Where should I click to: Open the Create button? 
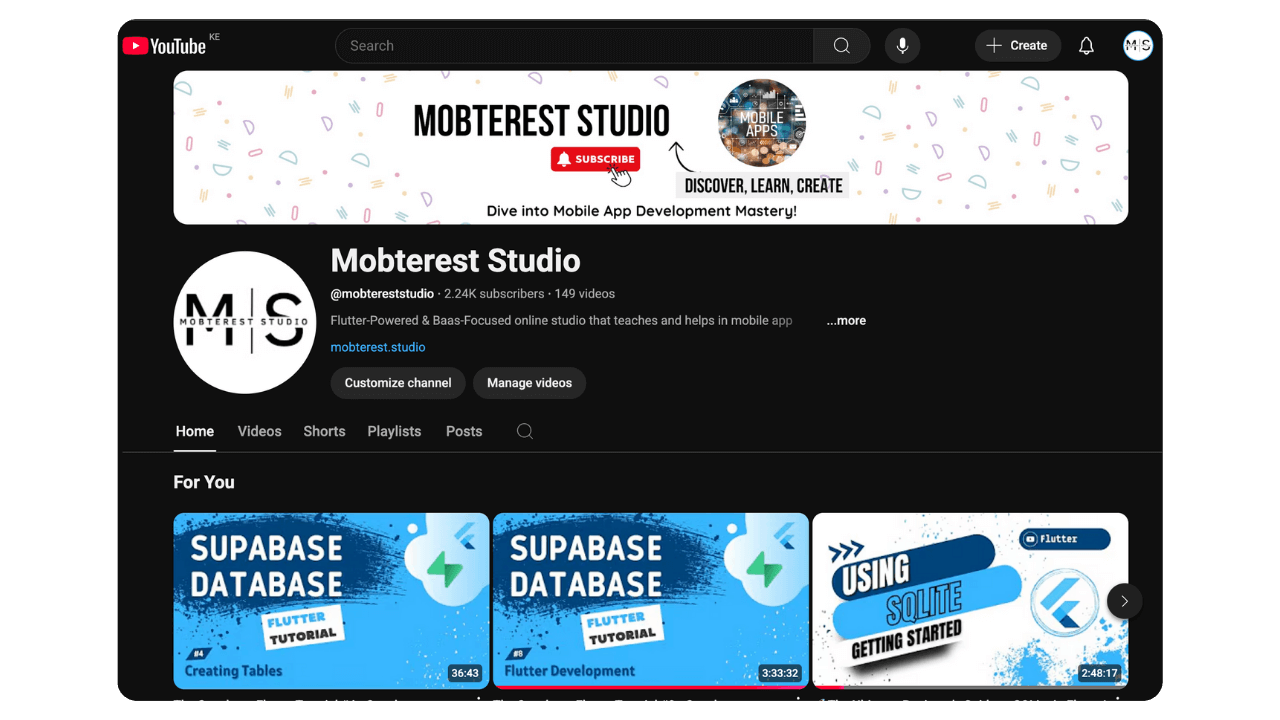coord(1018,46)
